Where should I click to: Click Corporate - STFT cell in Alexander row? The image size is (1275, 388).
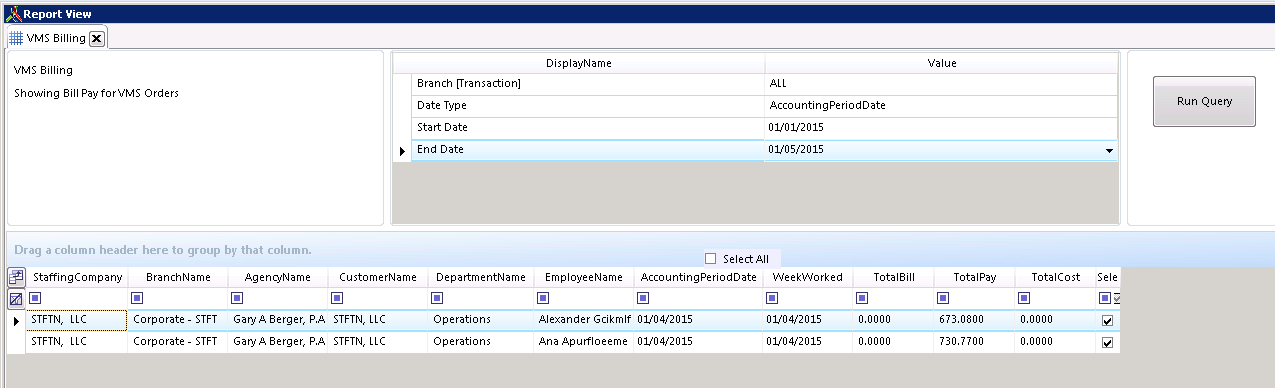pos(178,320)
